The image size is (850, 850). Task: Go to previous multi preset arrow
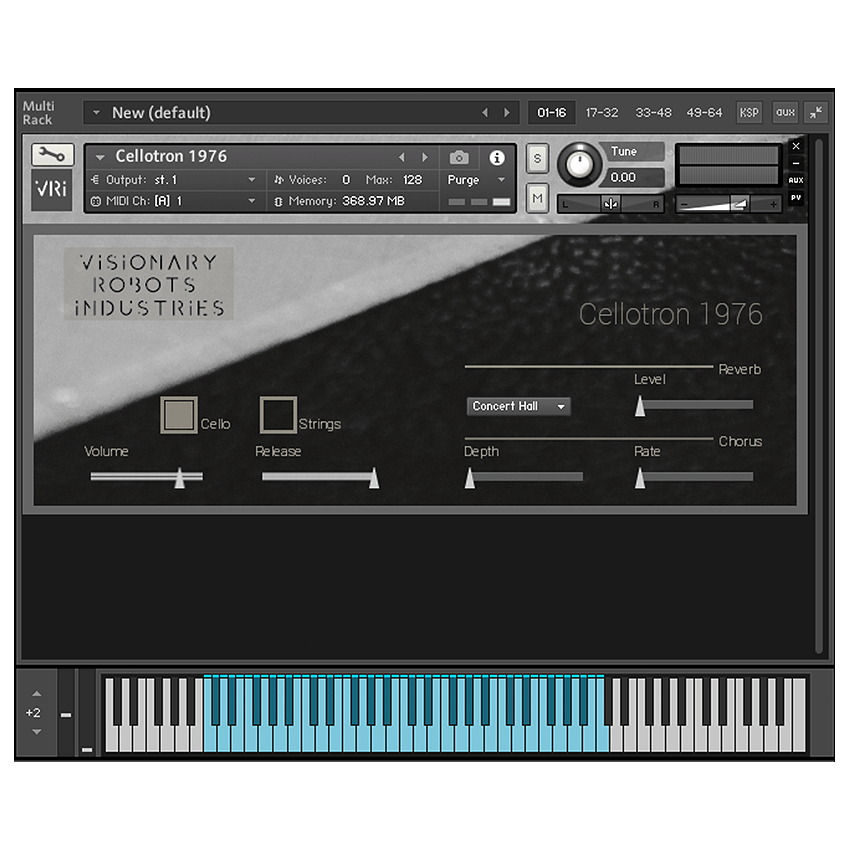[x=485, y=113]
